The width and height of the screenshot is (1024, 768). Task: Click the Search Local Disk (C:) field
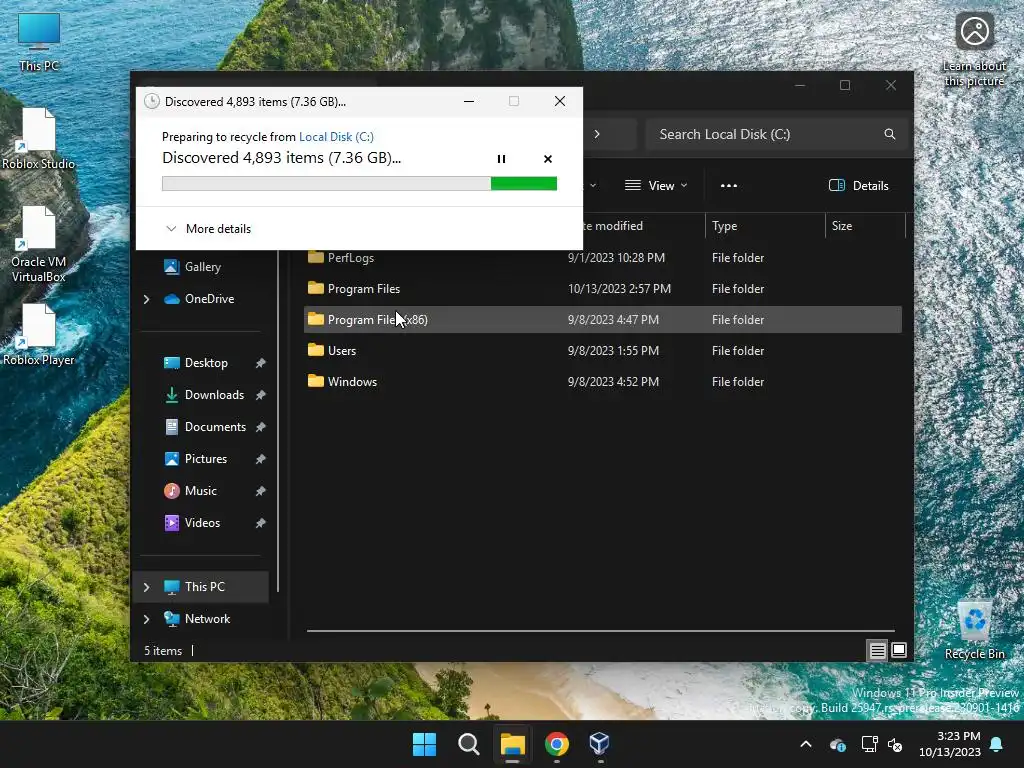click(776, 134)
